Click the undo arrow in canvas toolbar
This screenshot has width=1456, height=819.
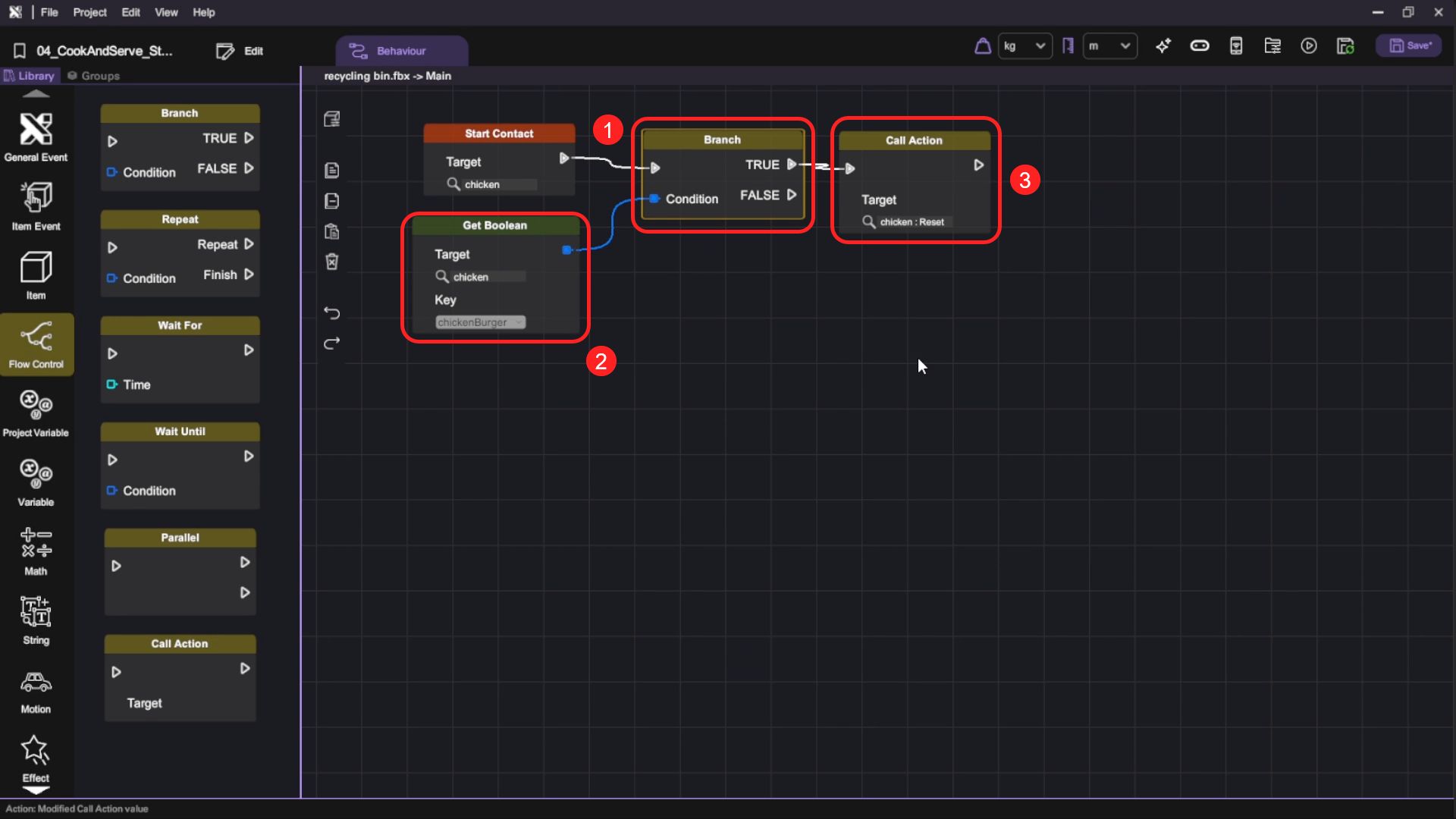point(331,312)
